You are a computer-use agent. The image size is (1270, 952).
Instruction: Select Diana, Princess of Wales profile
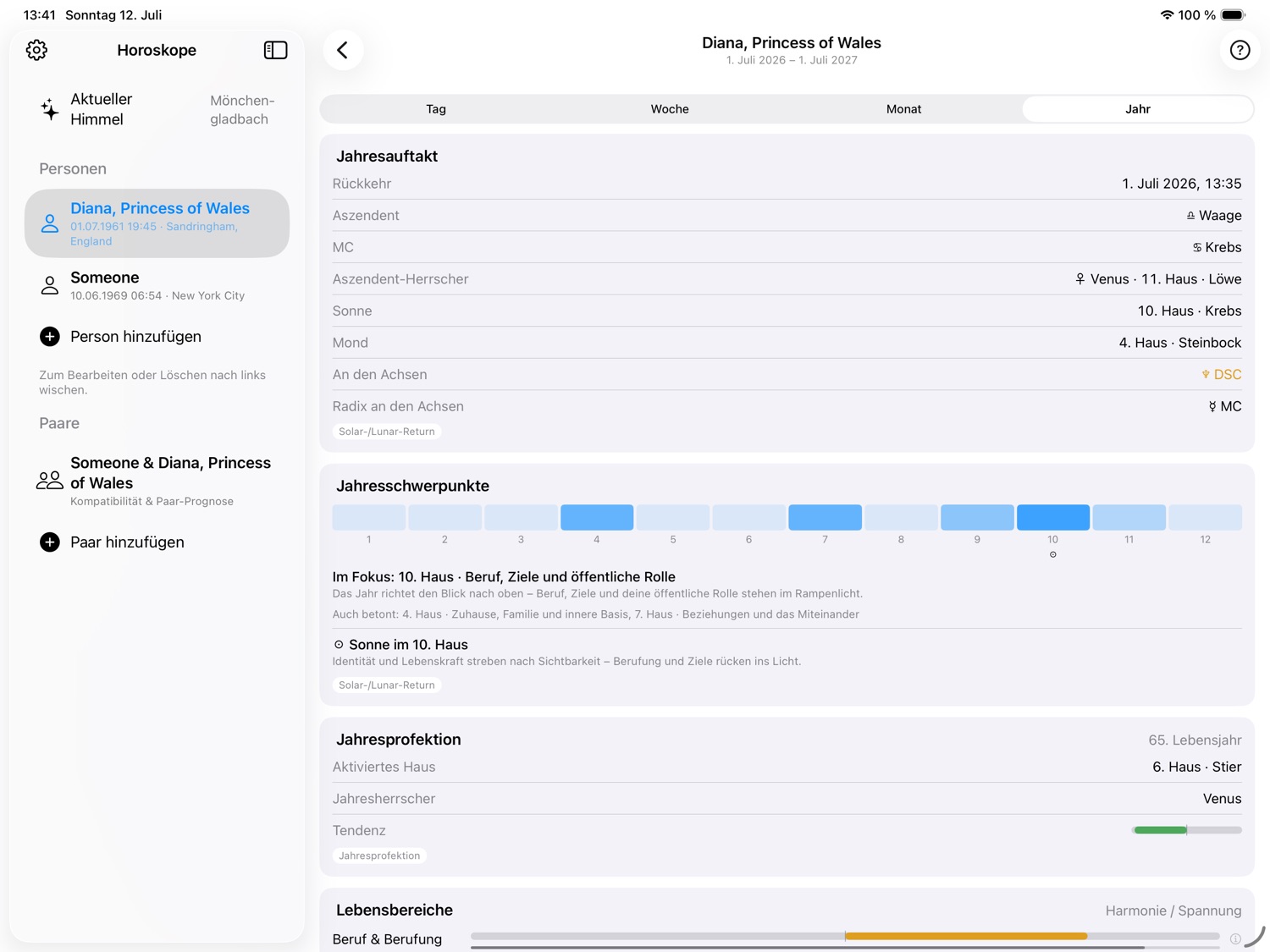pyautogui.click(x=157, y=223)
